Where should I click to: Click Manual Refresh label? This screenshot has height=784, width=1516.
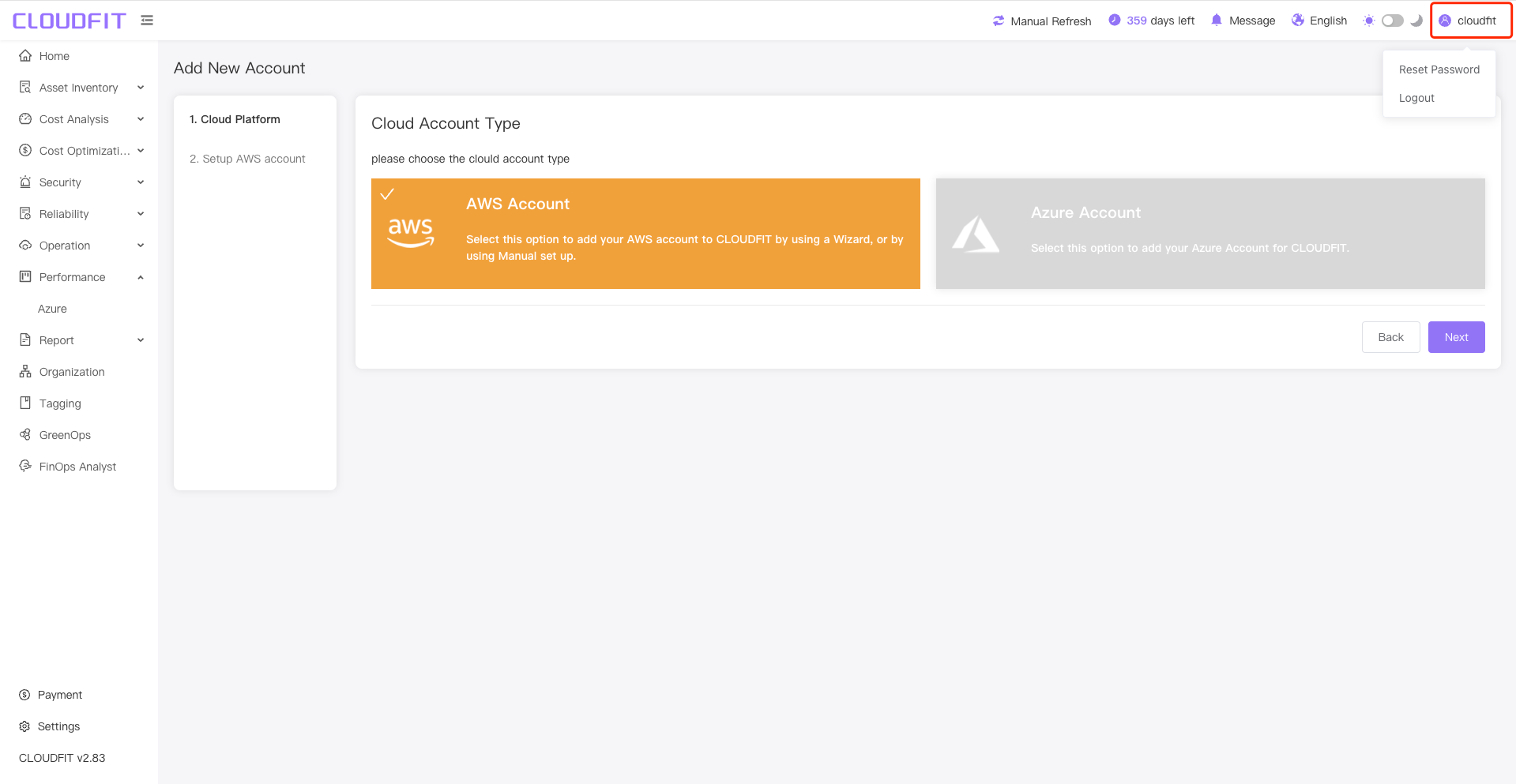pos(1051,21)
